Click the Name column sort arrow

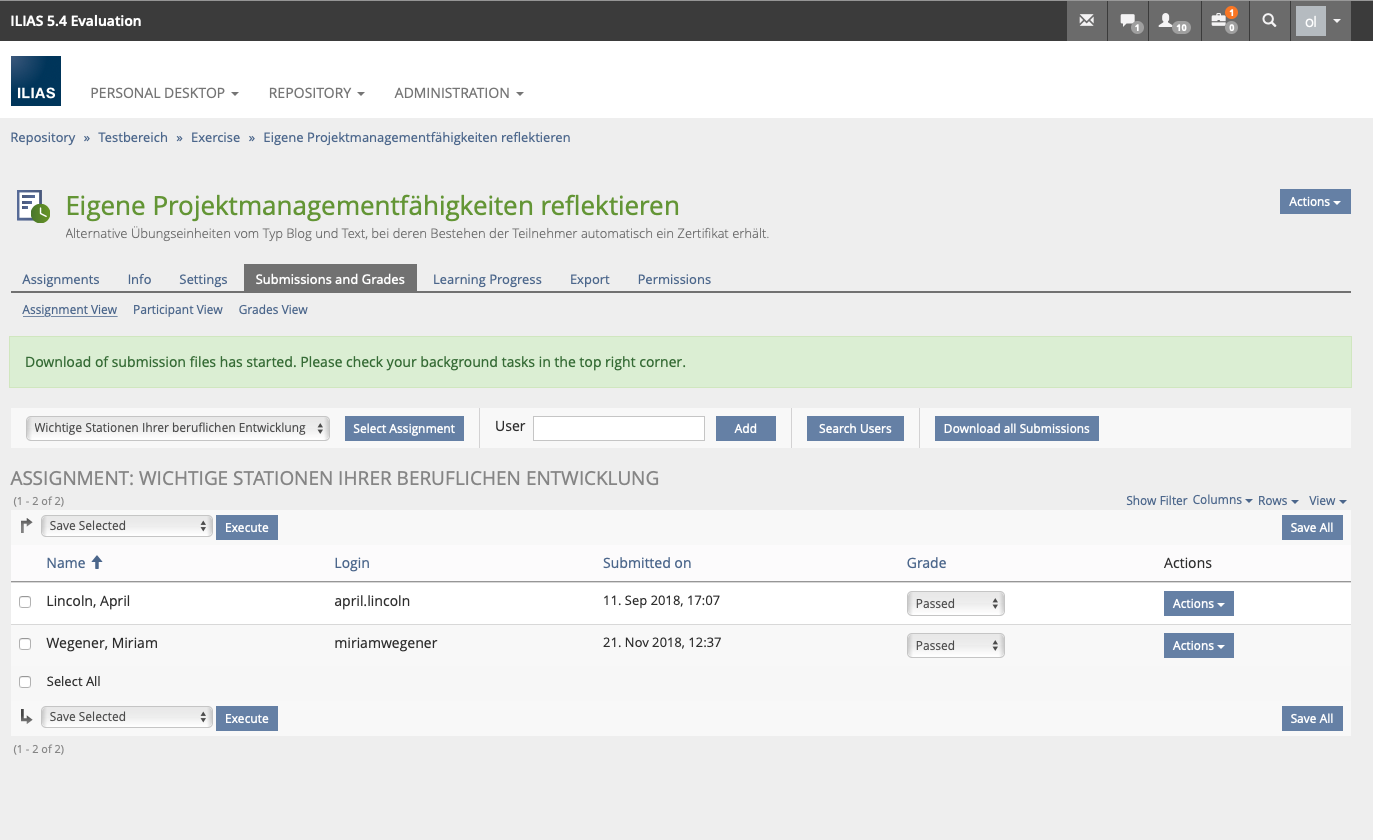(x=97, y=563)
